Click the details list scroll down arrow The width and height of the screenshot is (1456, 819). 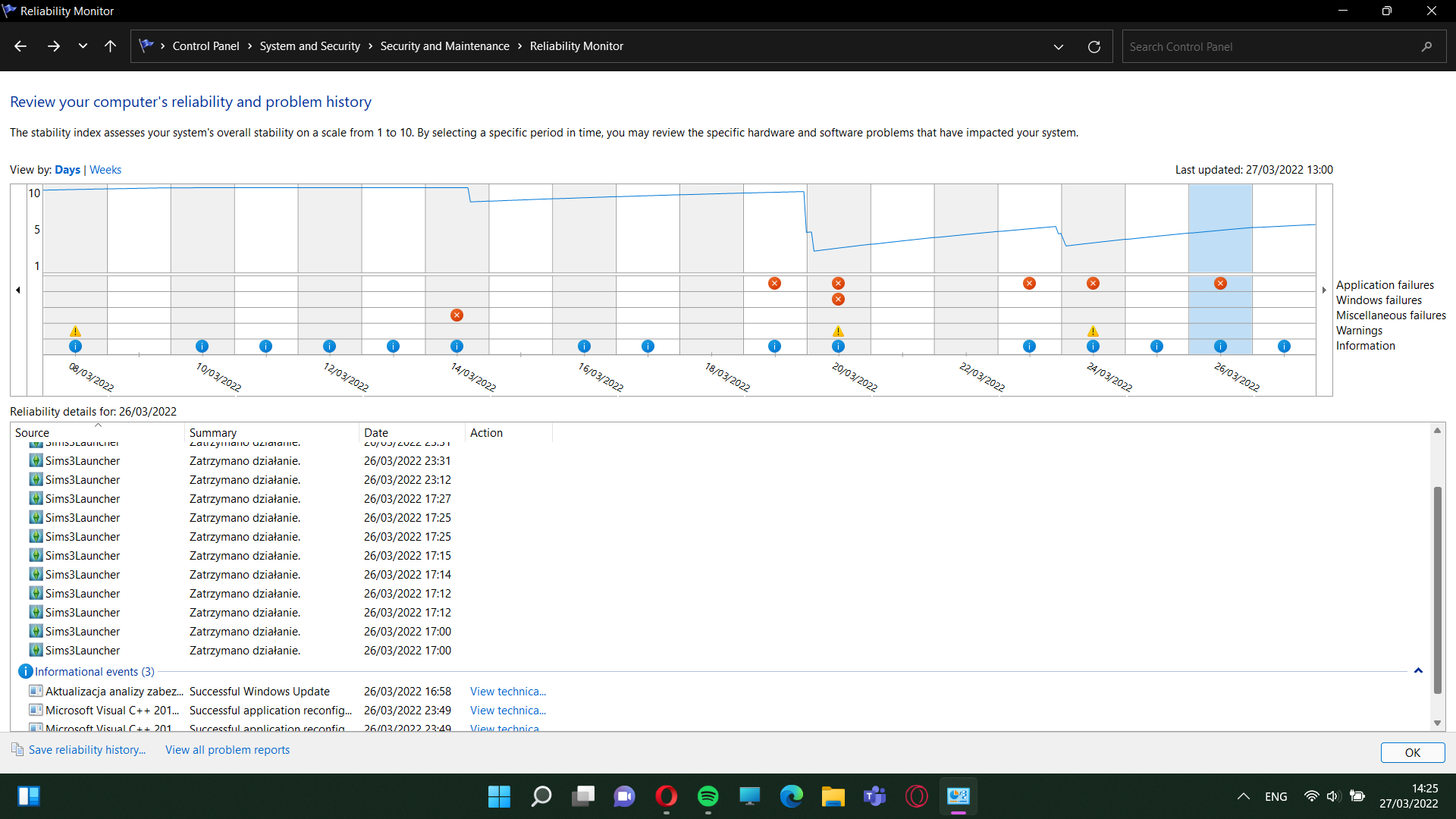point(1437,723)
